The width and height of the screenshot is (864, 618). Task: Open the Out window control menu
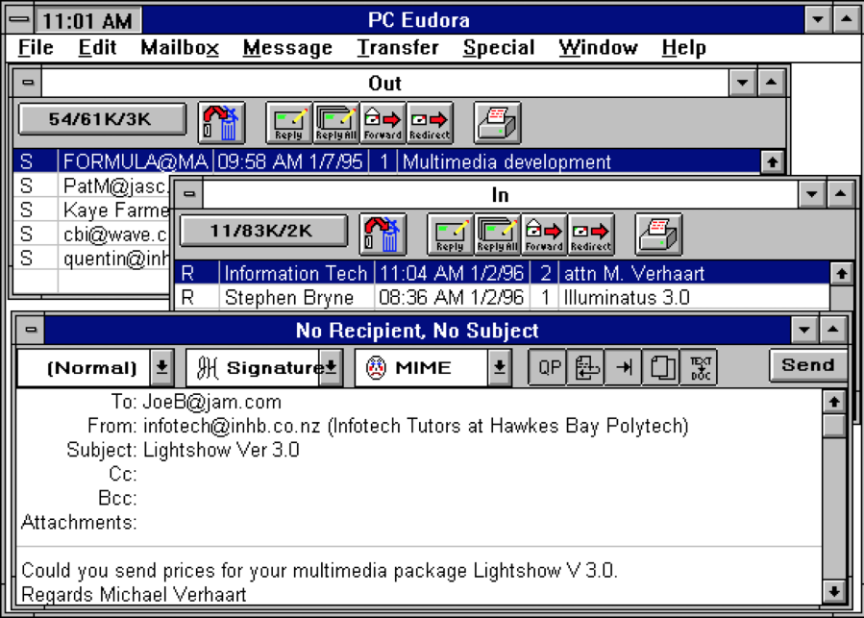(28, 83)
